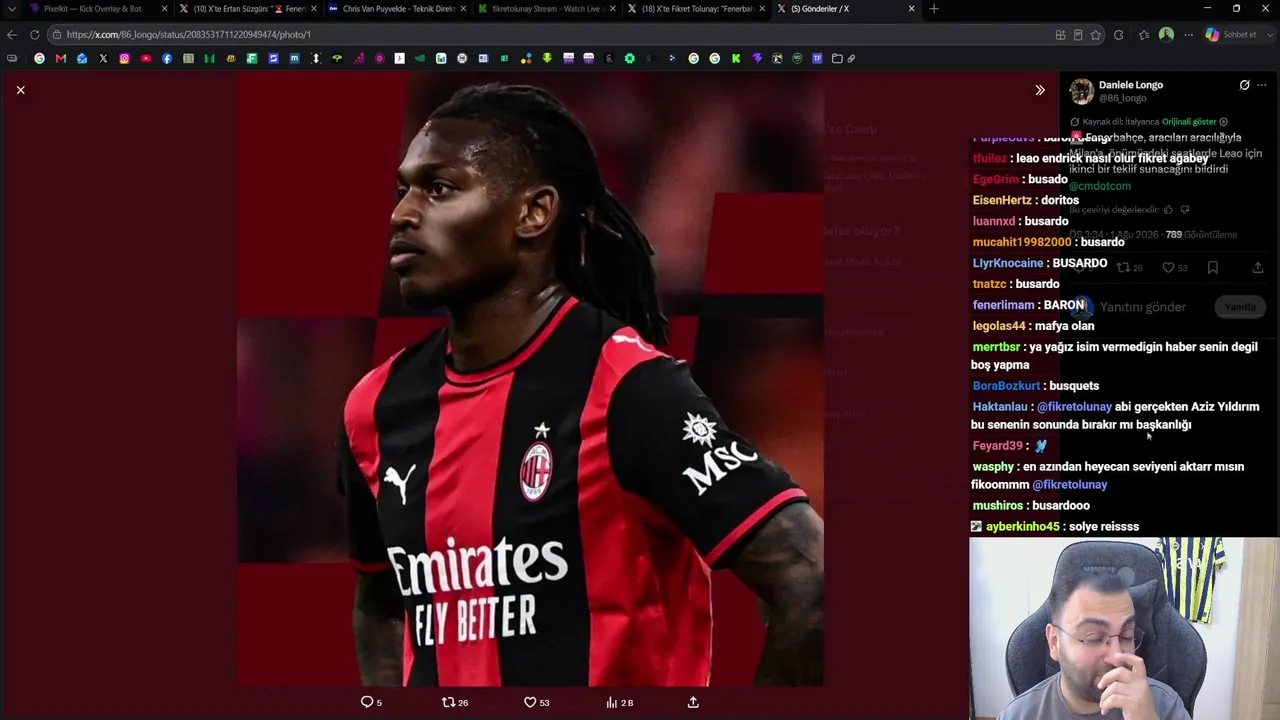Open the browser extensions puzzle icon
This screenshot has height=720, width=1280.
(x=1118, y=35)
